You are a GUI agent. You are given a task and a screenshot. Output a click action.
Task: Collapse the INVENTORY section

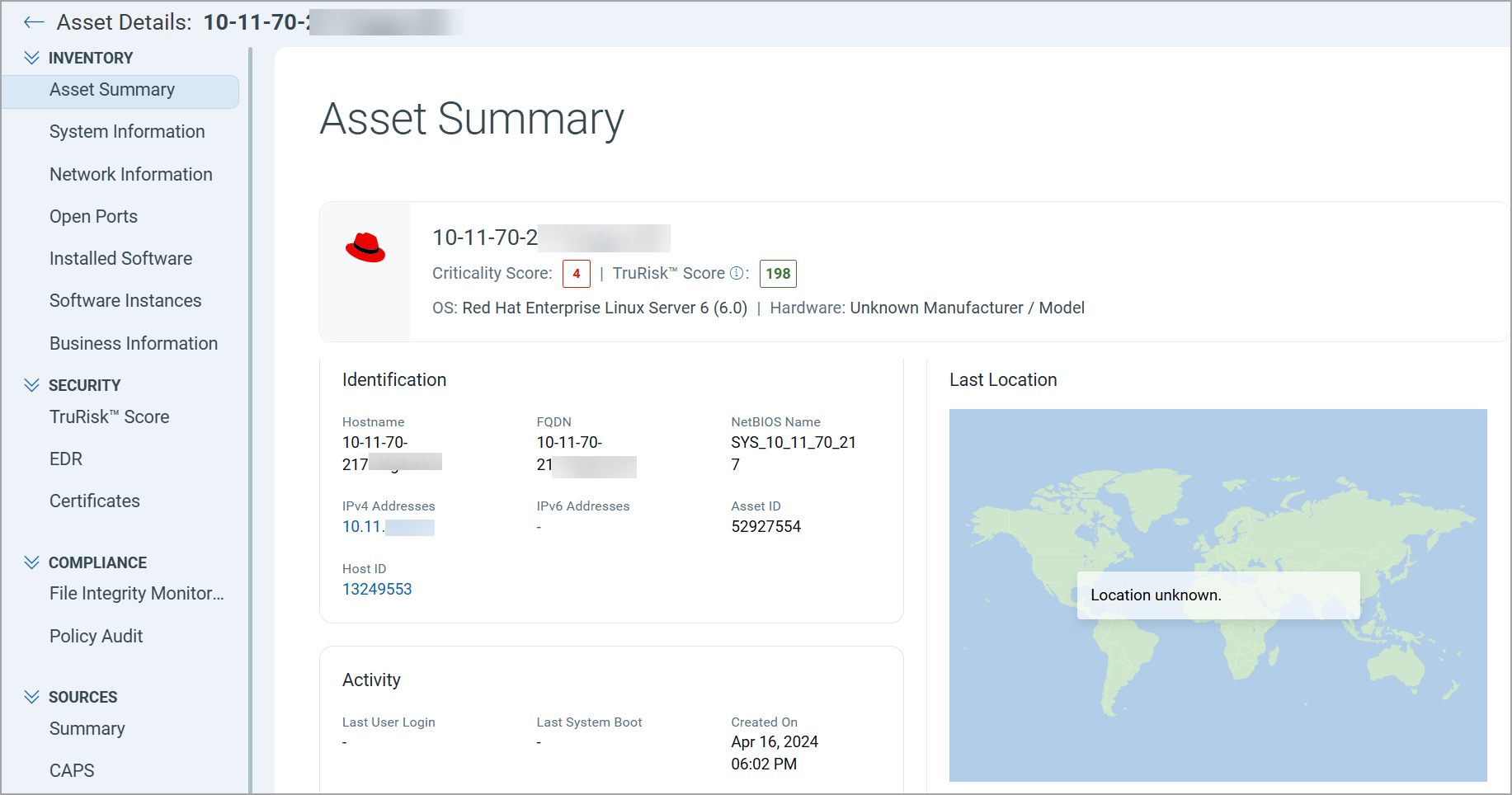coord(31,57)
